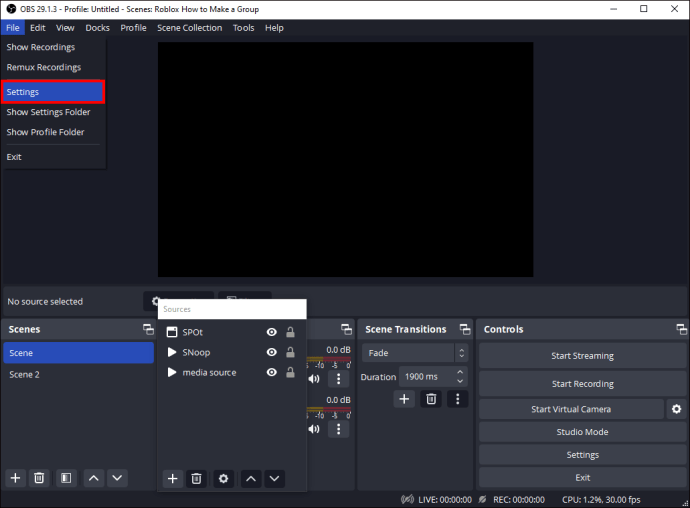
Task: Move source up arrow in Sources panel
Action: (x=251, y=479)
